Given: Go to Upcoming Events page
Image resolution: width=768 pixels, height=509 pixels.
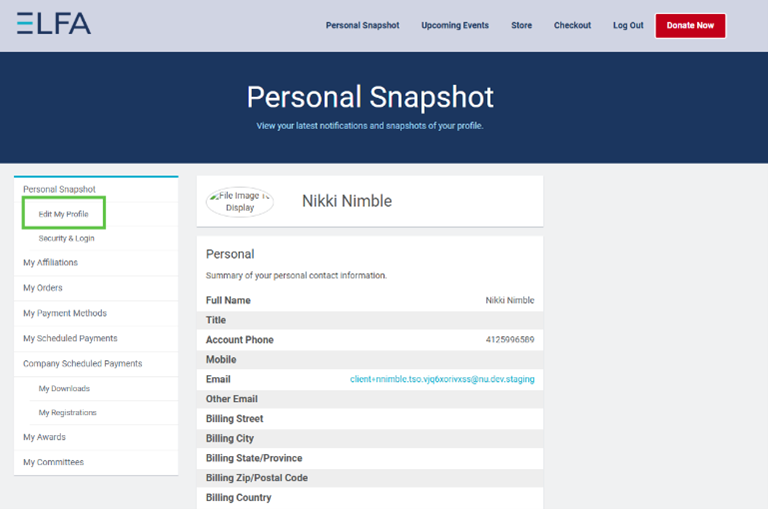Looking at the screenshot, I should [455, 25].
